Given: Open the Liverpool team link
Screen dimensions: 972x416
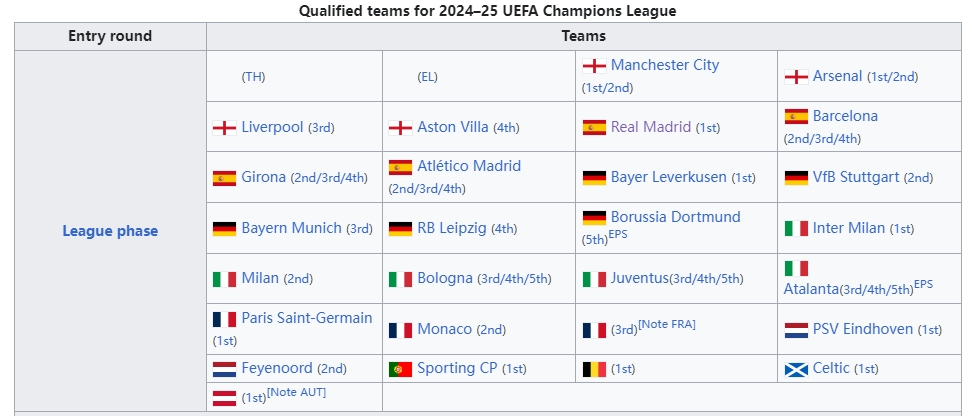Looking at the screenshot, I should (x=272, y=127).
